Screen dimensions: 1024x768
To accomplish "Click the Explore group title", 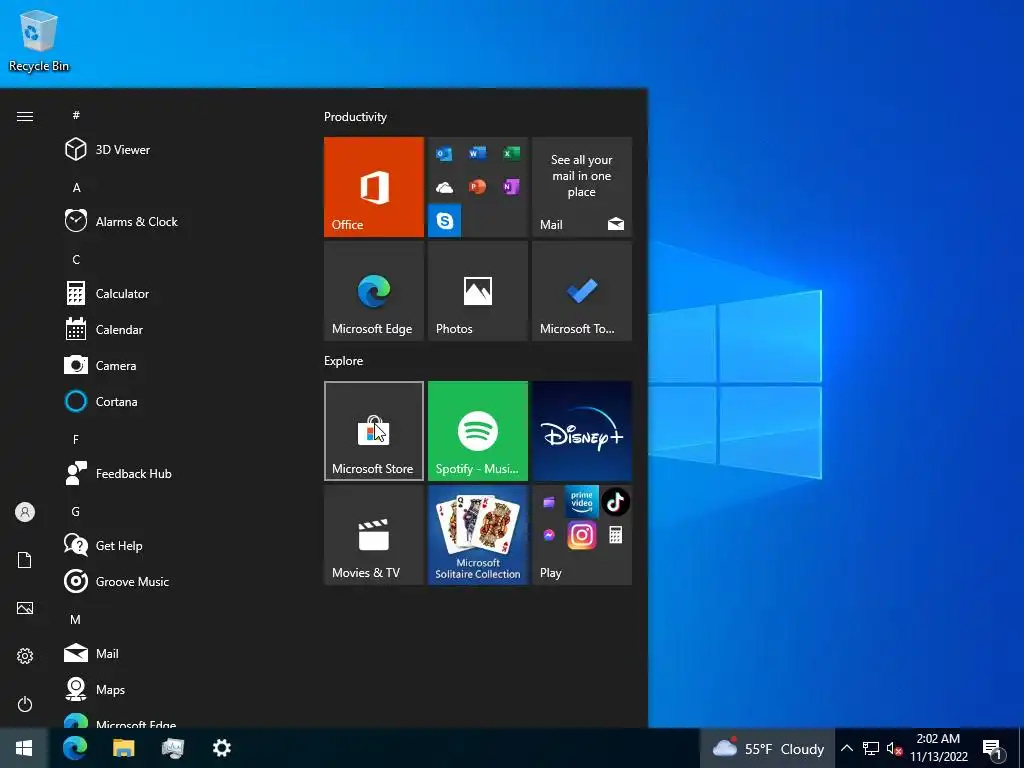I will (x=344, y=360).
